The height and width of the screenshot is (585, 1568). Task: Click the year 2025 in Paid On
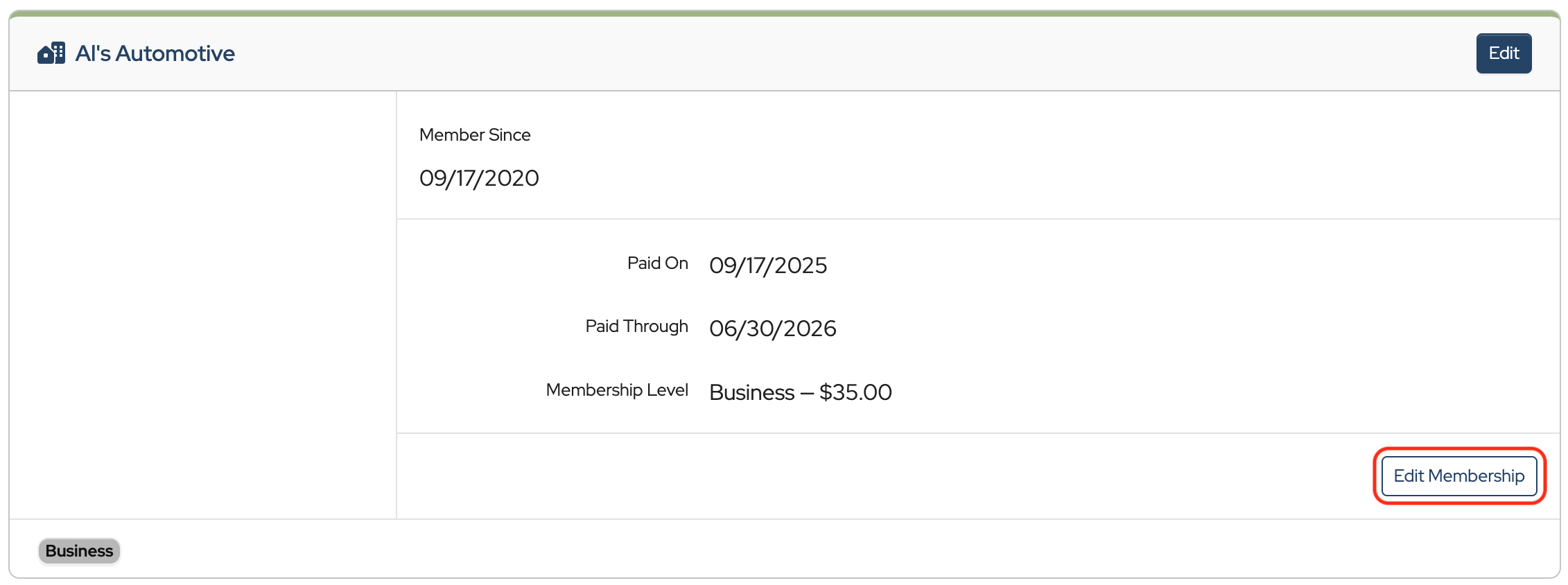coord(801,265)
